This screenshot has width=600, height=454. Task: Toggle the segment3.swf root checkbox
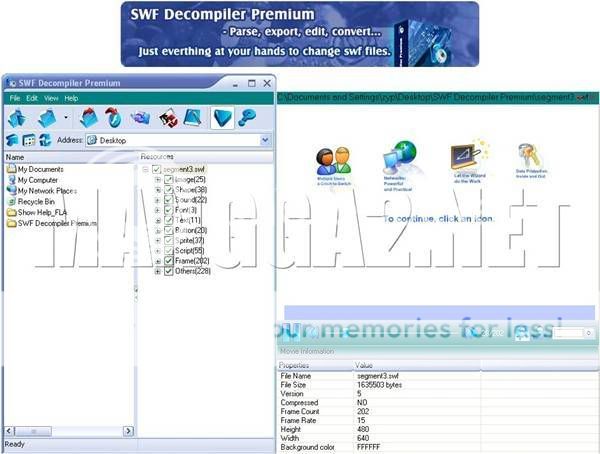(x=156, y=169)
